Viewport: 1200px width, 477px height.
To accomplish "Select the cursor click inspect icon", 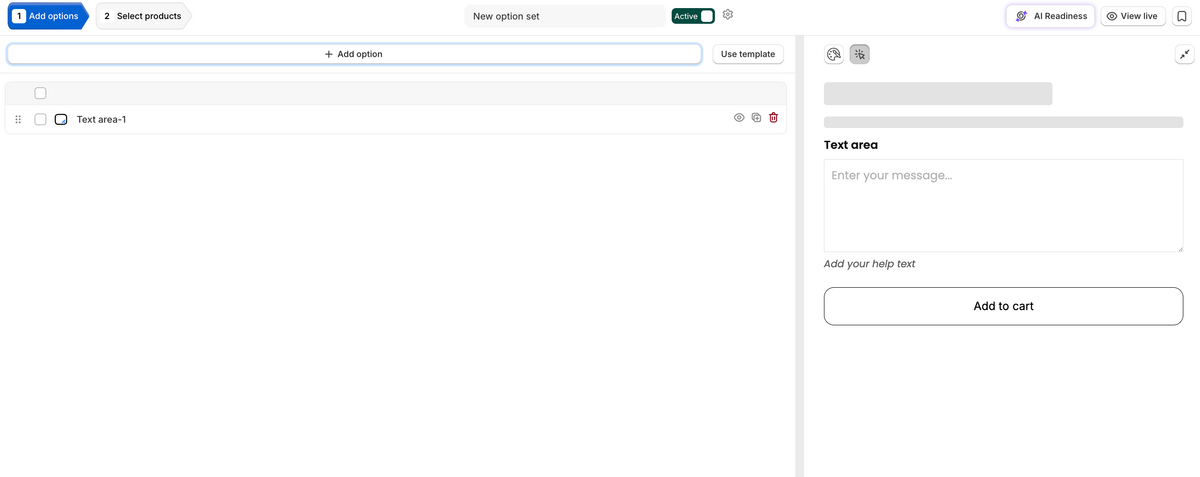I will [860, 55].
